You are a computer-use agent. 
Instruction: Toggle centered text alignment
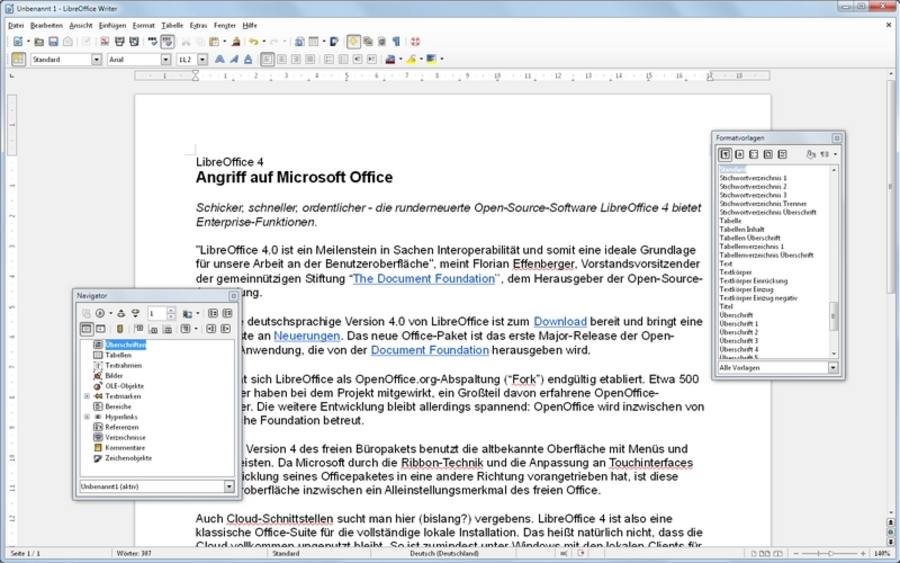pyautogui.click(x=282, y=59)
